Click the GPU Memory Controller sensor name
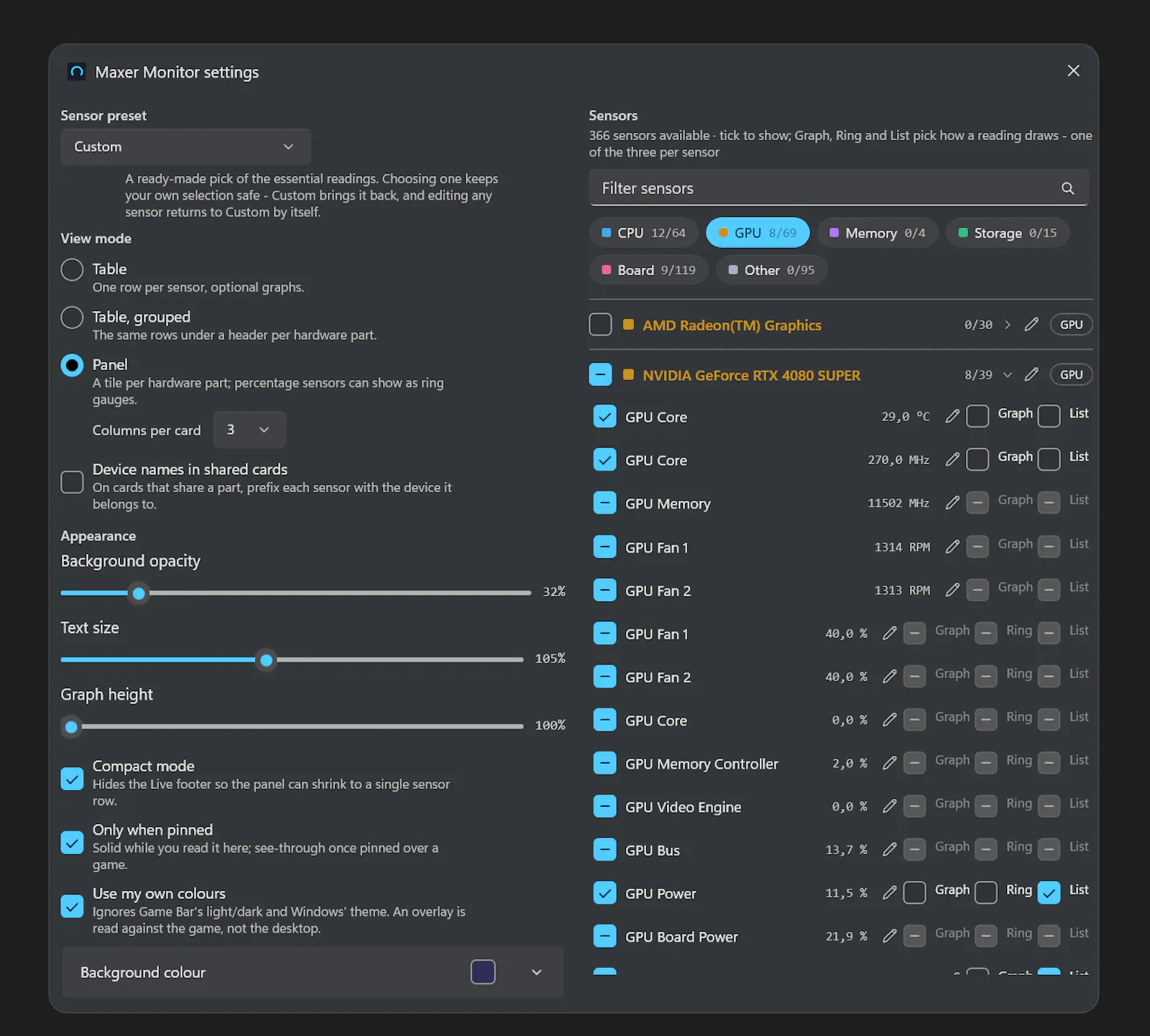This screenshot has height=1036, width=1150. coord(701,764)
